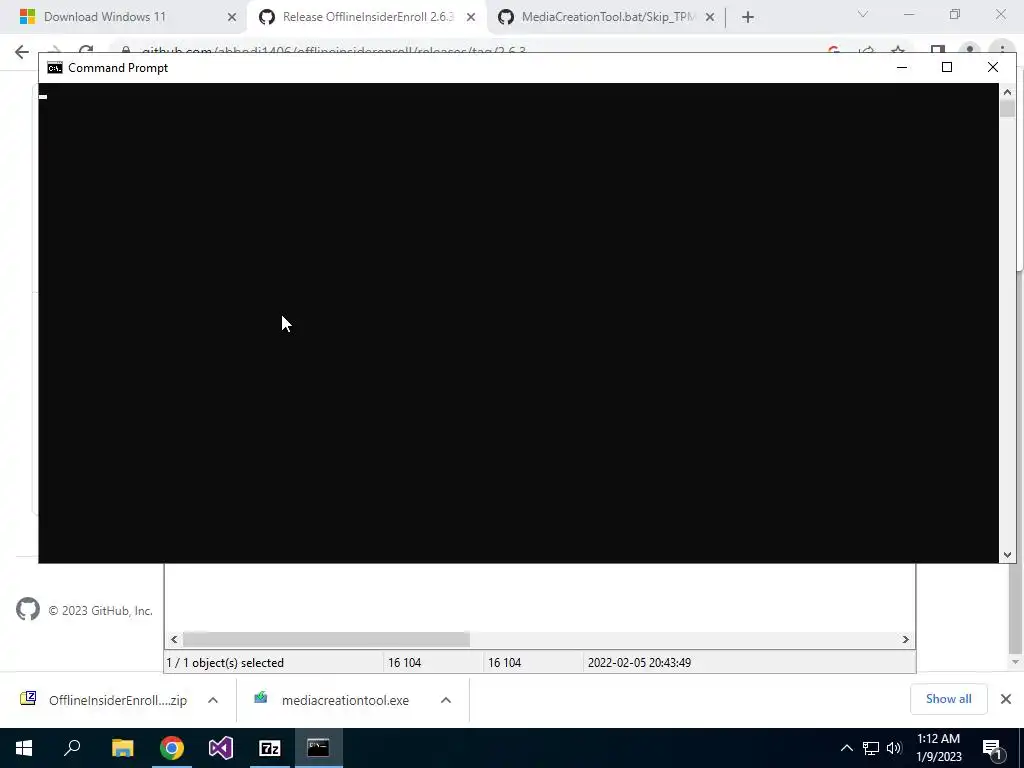Click Show all downloads

(x=948, y=699)
